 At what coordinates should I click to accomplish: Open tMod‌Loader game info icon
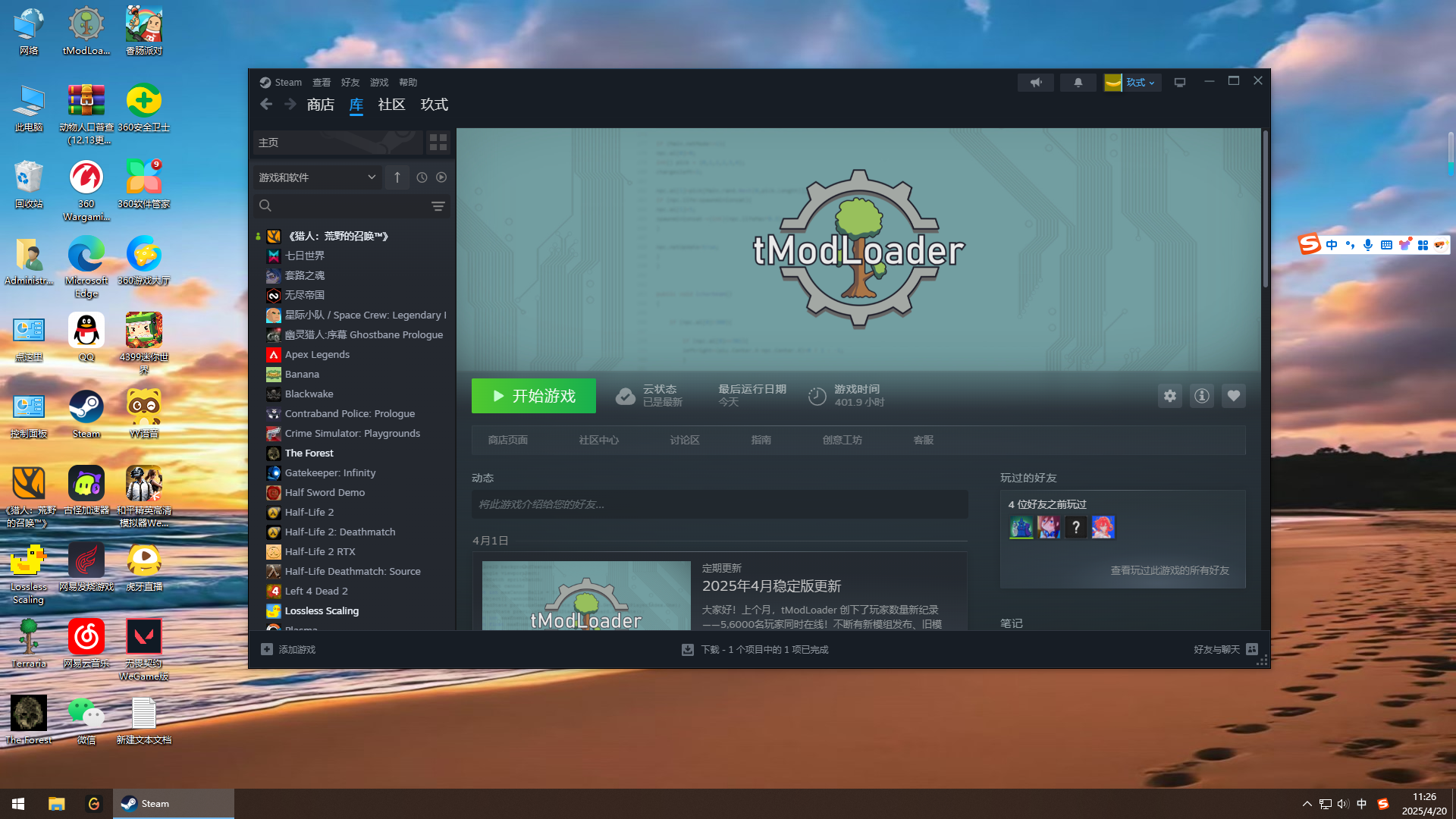[1202, 396]
